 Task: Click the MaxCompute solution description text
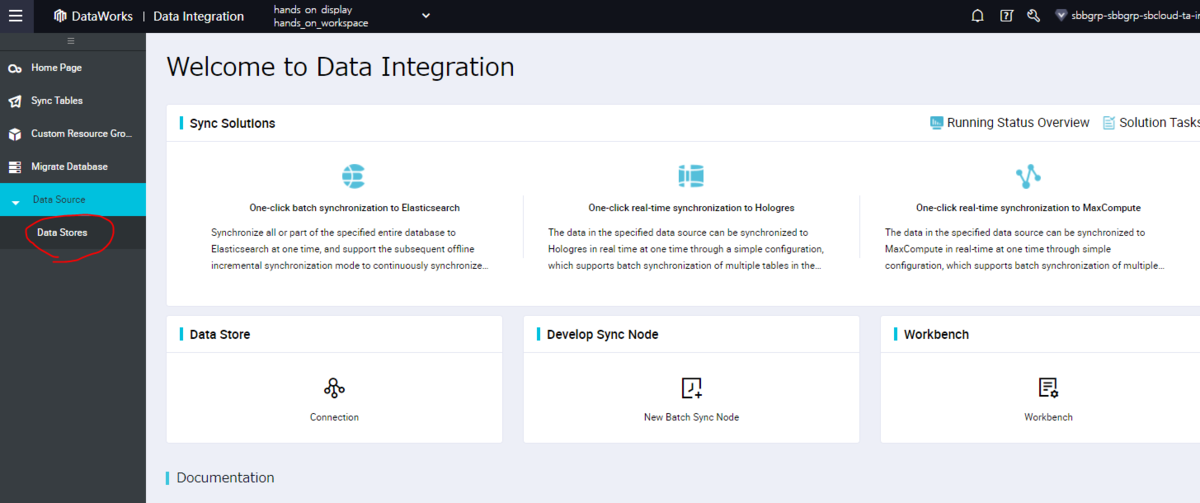(1025, 249)
